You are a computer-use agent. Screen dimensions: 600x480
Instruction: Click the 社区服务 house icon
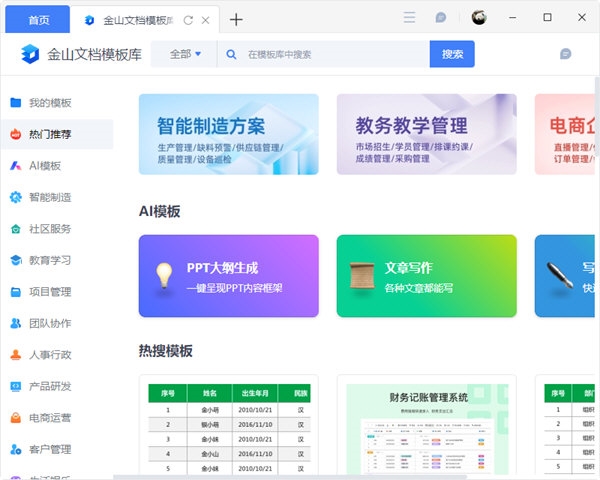pos(16,229)
